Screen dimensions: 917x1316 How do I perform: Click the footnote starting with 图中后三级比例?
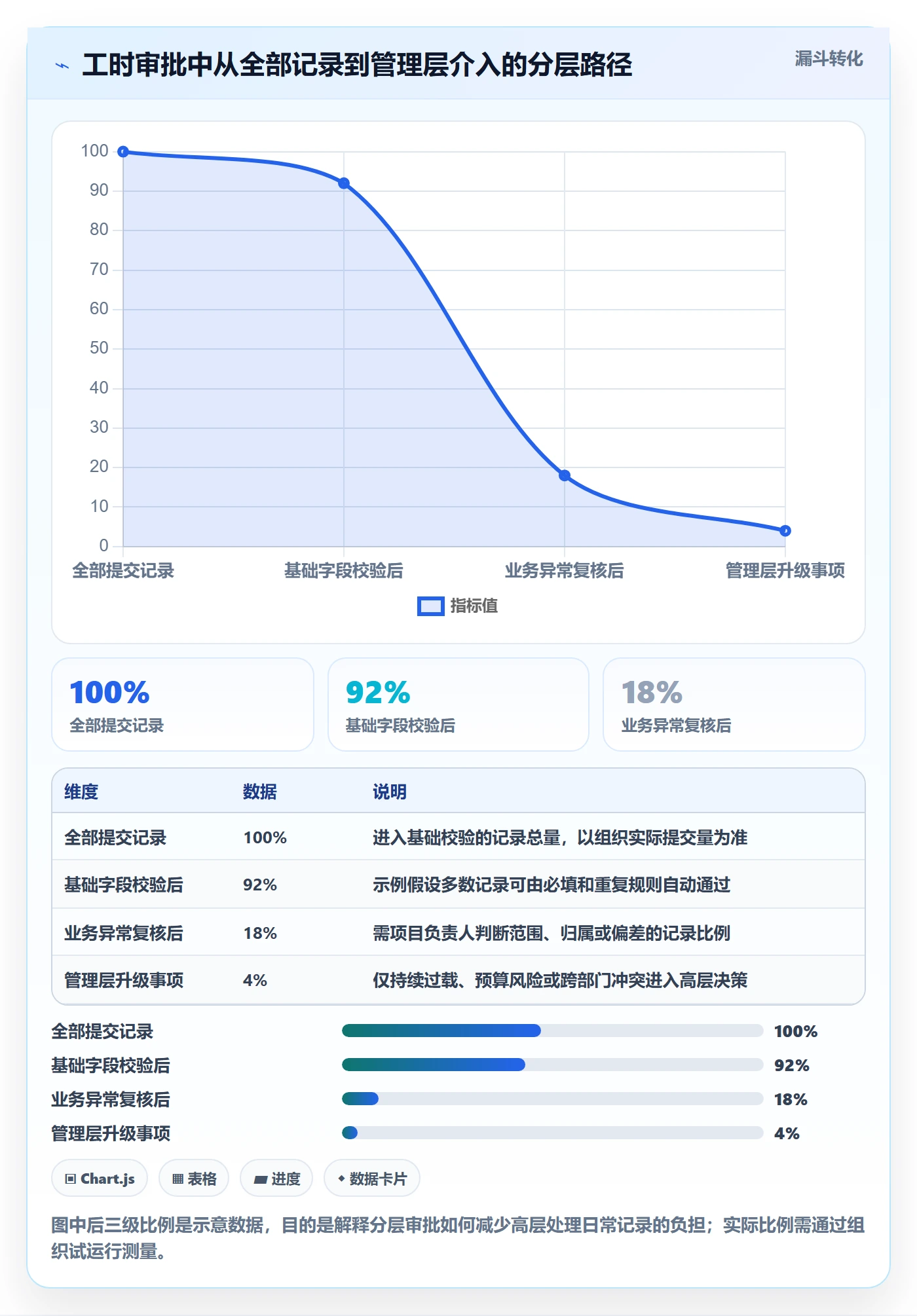(x=458, y=1237)
